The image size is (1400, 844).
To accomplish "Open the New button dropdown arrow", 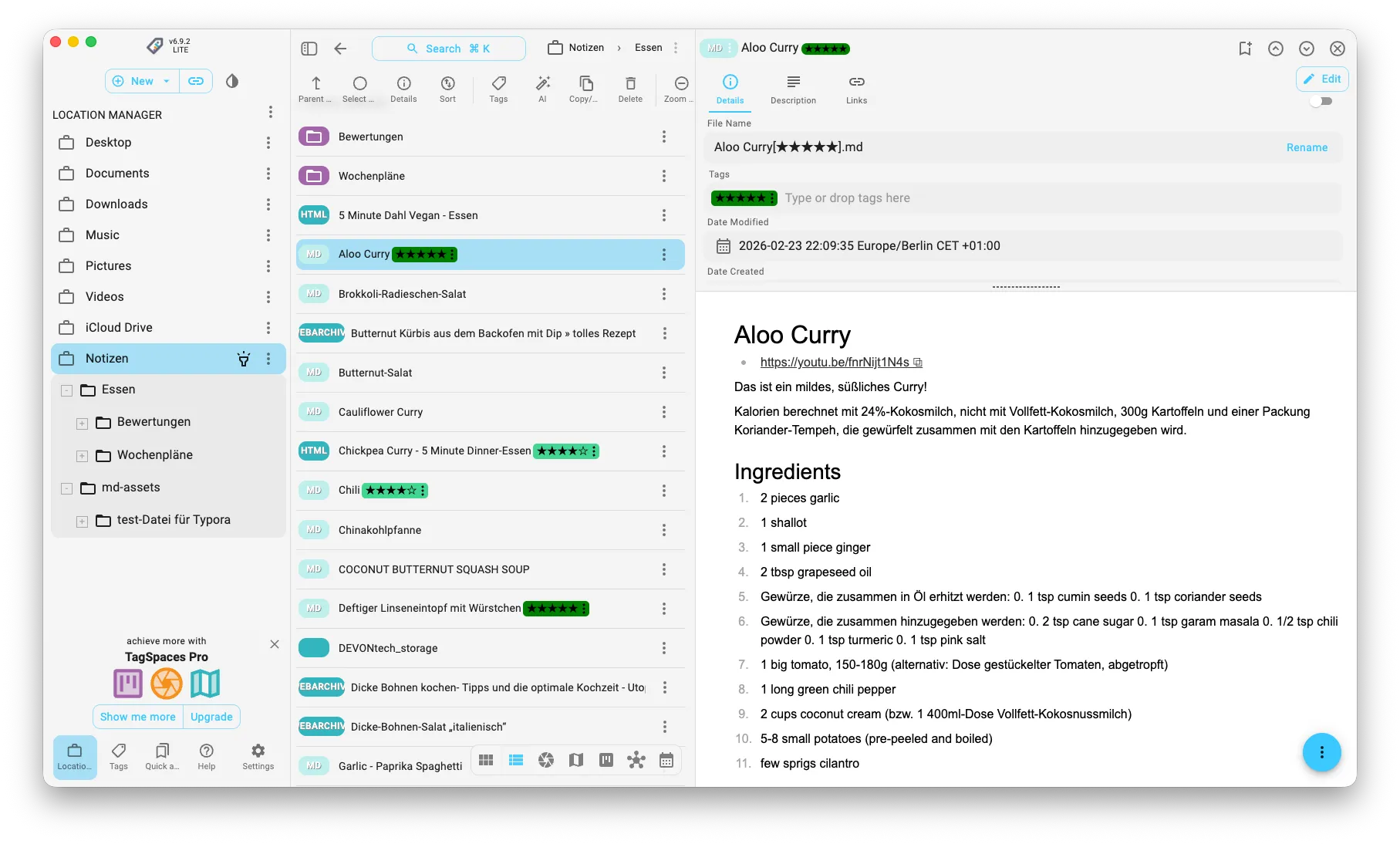I will pyautogui.click(x=167, y=81).
